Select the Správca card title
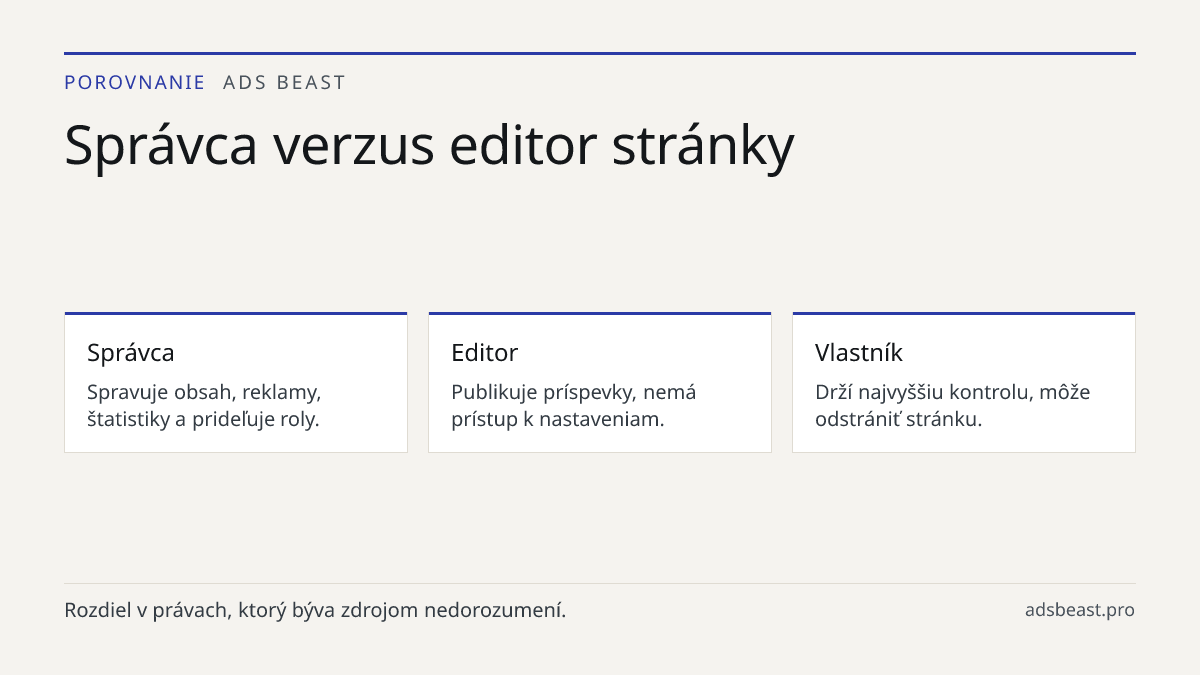The image size is (1200, 675). (131, 352)
